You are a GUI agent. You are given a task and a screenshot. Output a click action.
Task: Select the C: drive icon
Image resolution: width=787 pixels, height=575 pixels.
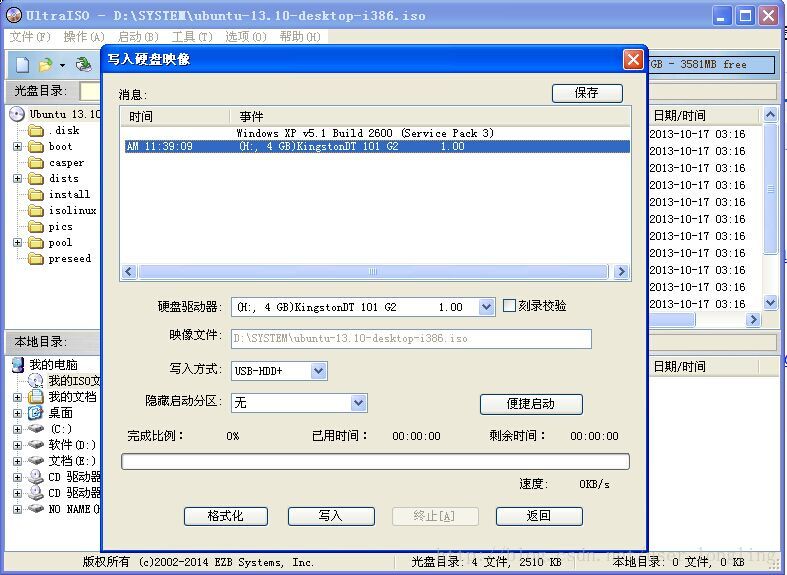[36, 429]
